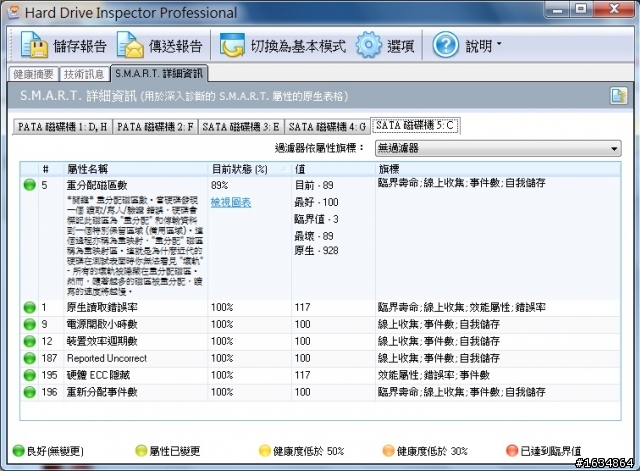Select the 電源開啟小時數 row

(x=320, y=324)
